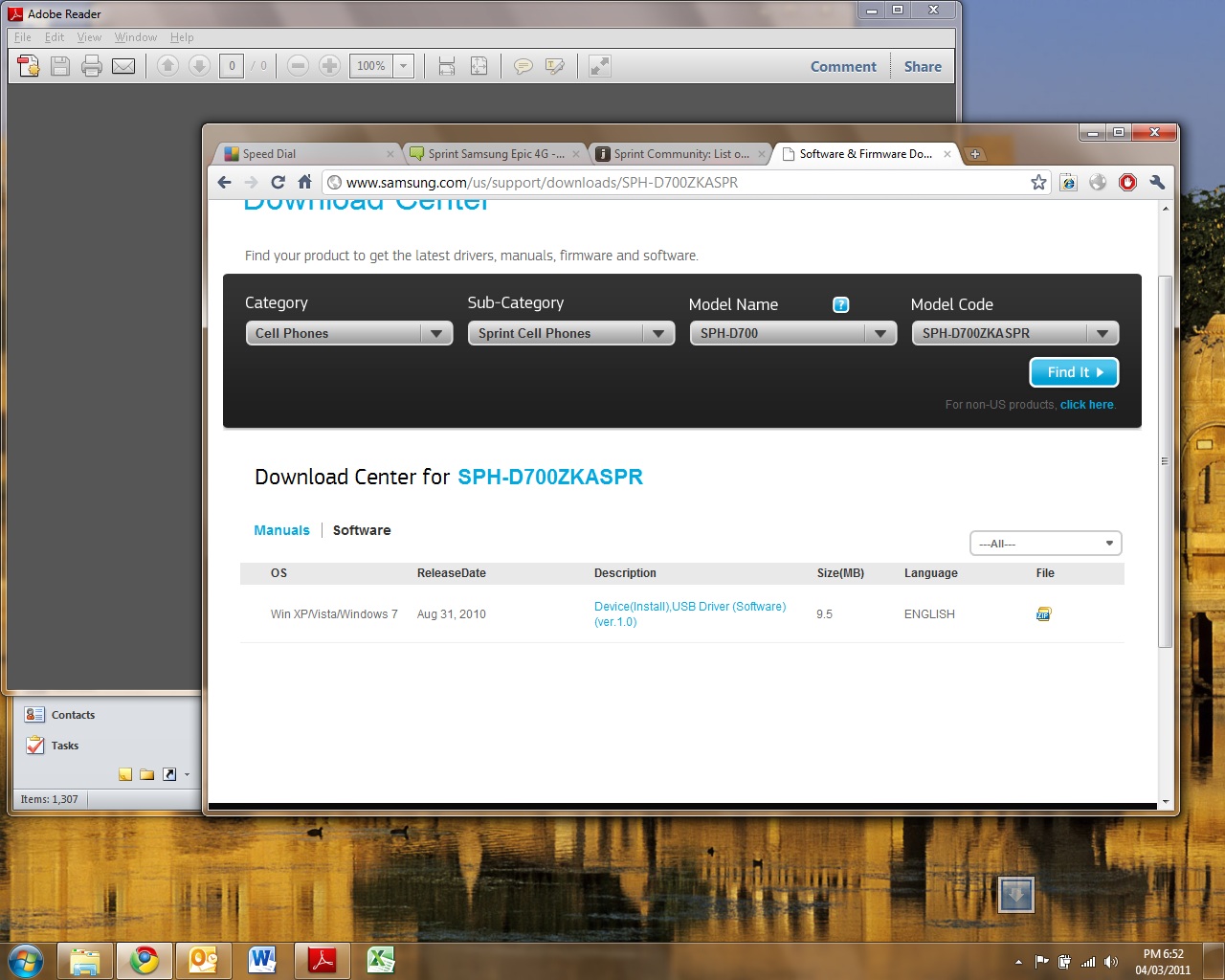Expand the Sub-Category dropdown showing Sprint Cell Phones
The width and height of the screenshot is (1225, 980).
click(571, 333)
